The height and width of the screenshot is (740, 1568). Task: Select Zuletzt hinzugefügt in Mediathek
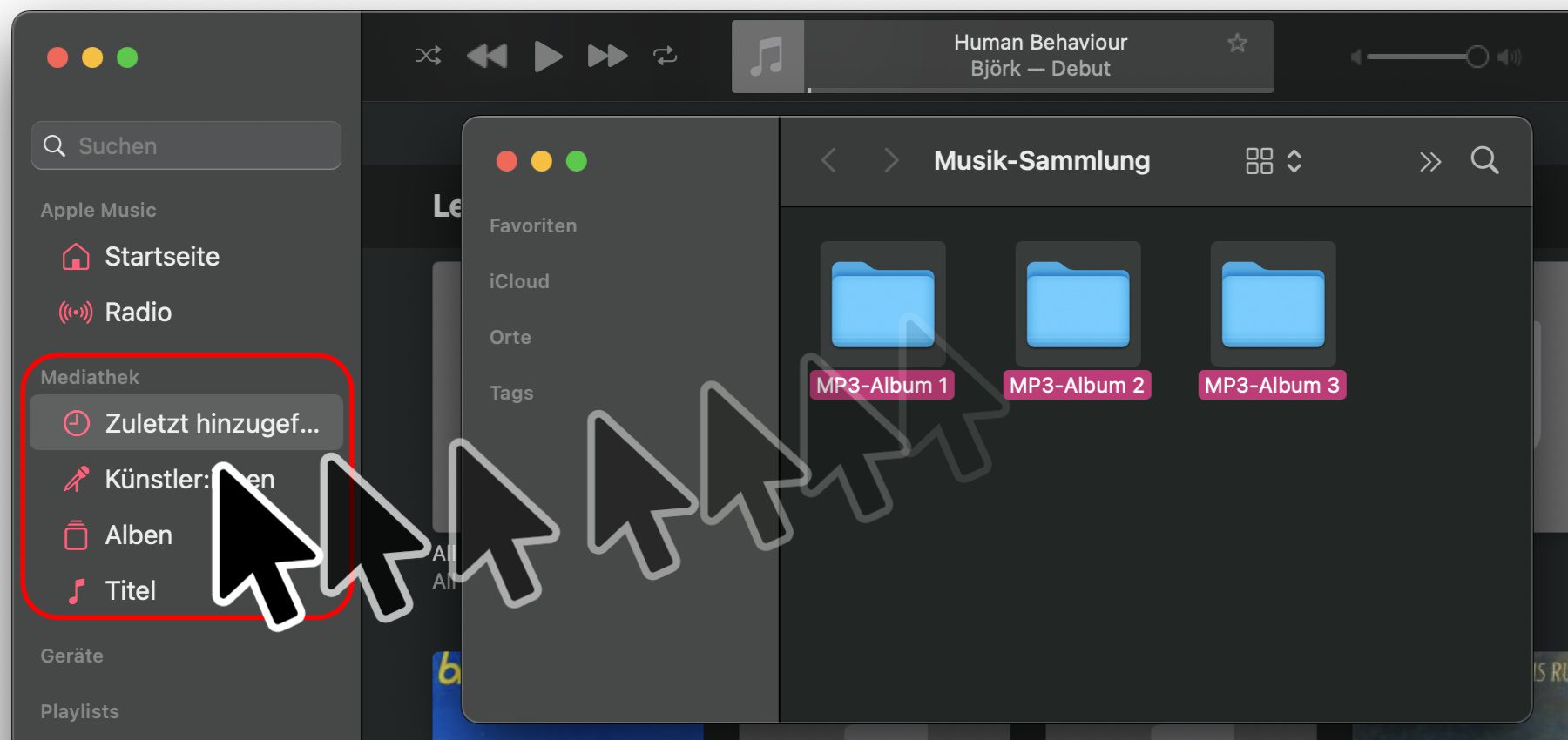pos(186,423)
